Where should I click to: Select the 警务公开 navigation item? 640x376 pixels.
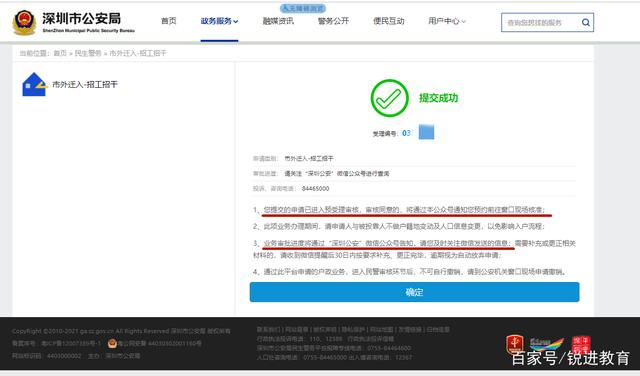click(x=333, y=21)
